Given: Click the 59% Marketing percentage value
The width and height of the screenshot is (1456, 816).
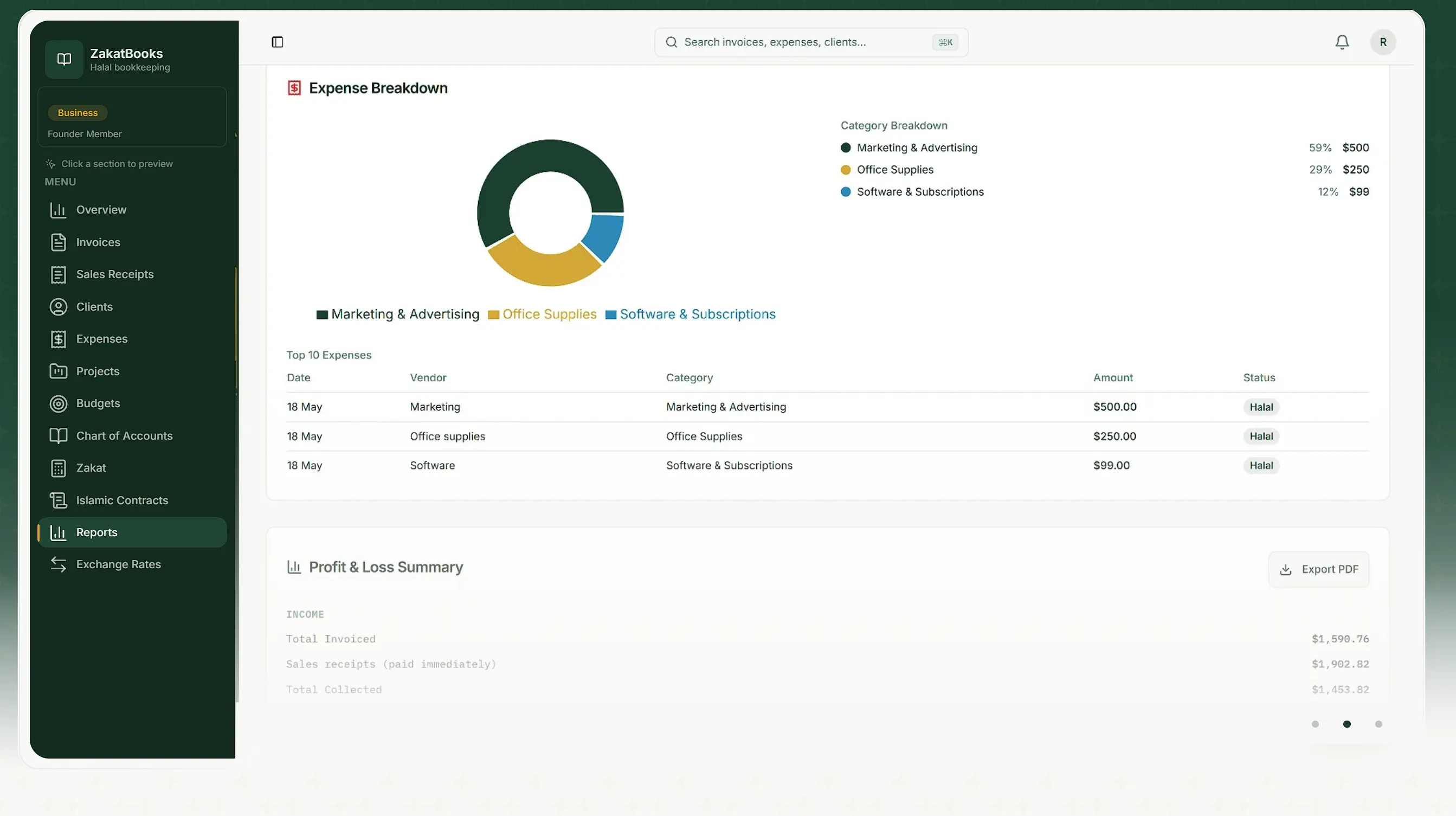Looking at the screenshot, I should point(1320,147).
